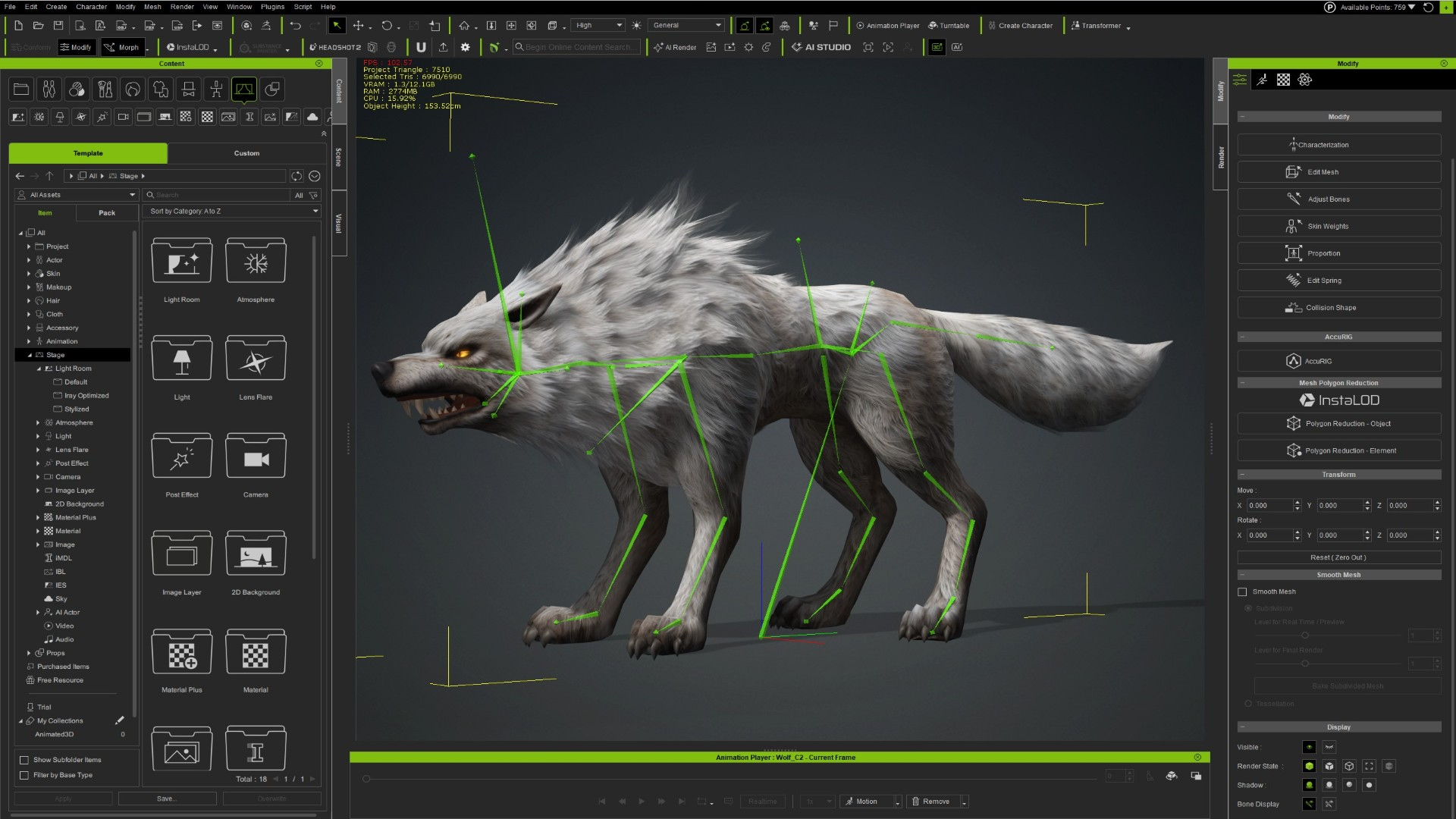Viewport: 1456px width, 819px height.
Task: Click the Save button in Content
Action: pos(167,799)
